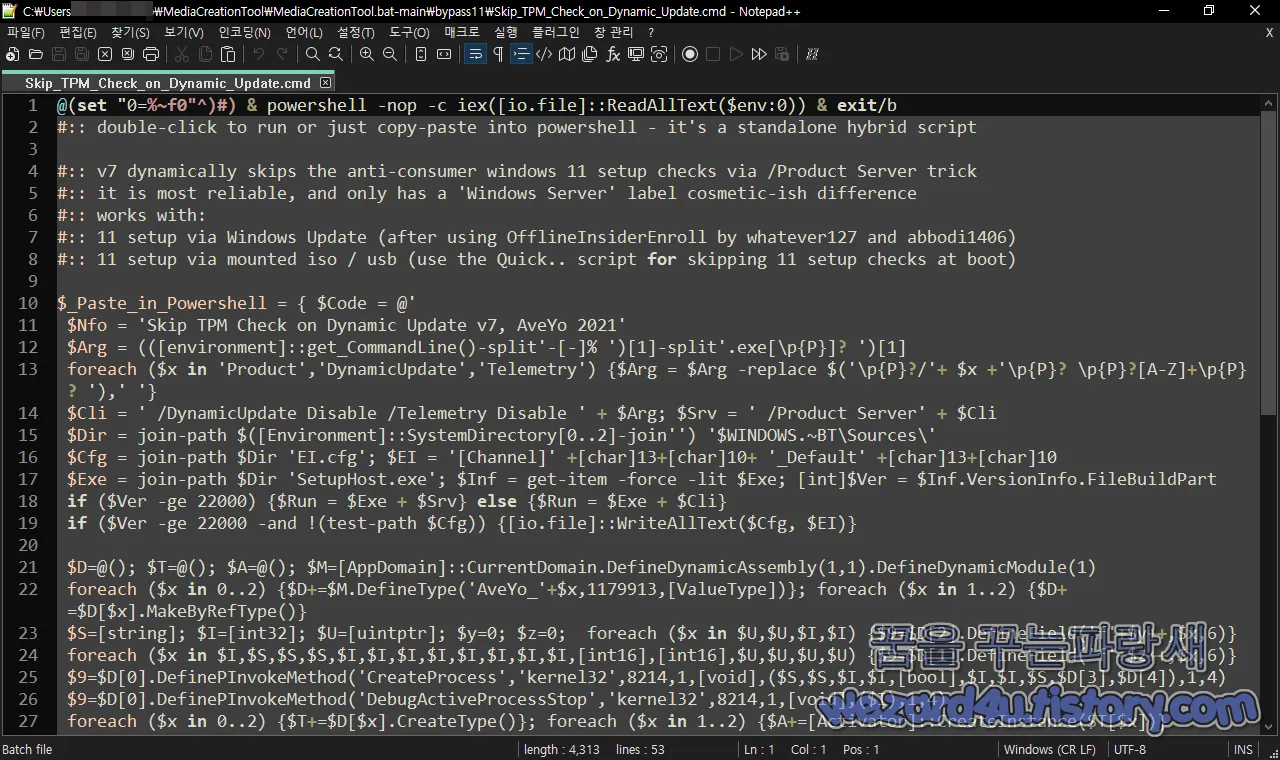Toggle the Indent Guide icon
This screenshot has height=760, width=1280.
tap(521, 54)
